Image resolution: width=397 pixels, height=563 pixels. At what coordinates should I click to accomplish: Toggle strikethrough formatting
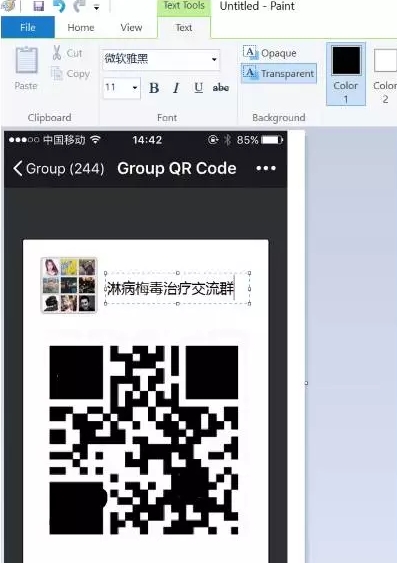(221, 88)
